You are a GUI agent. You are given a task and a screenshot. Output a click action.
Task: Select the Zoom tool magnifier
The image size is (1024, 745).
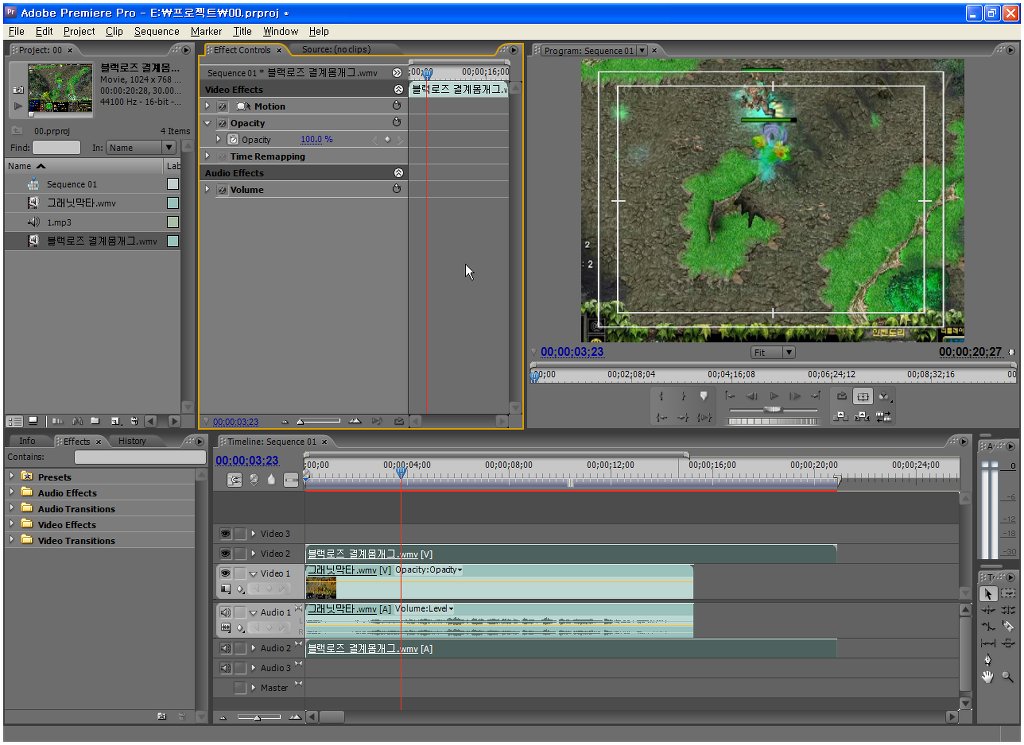click(x=1007, y=676)
